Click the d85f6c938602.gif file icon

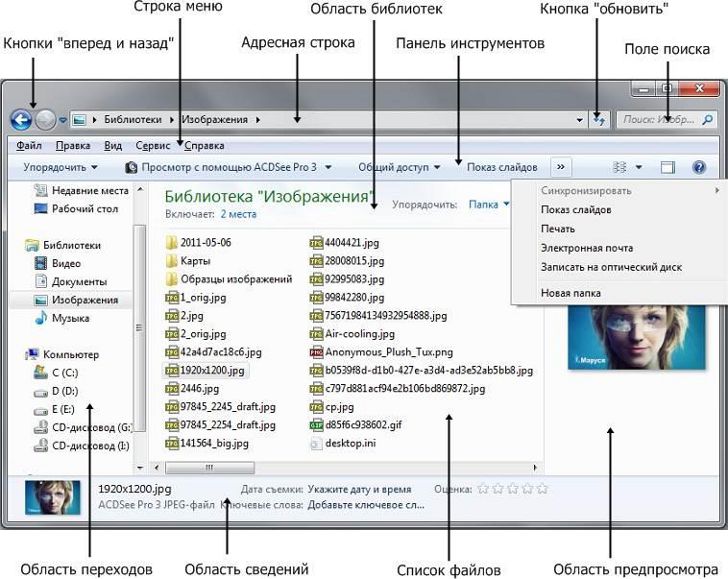pos(316,425)
